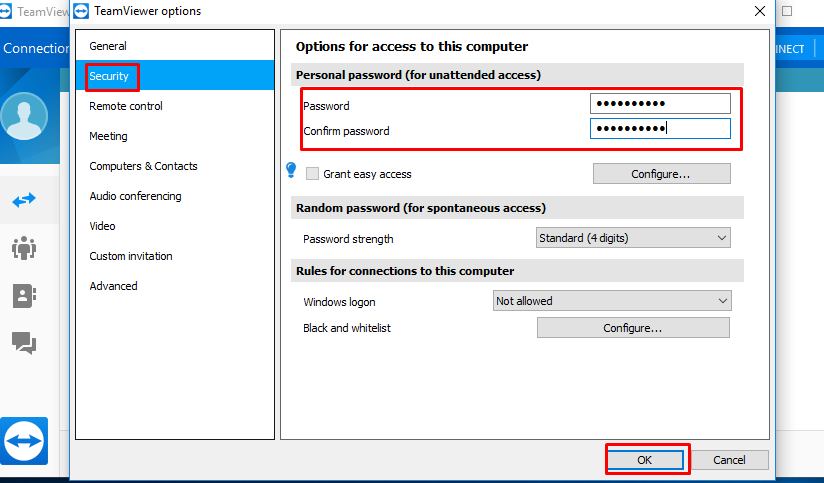Click Configure button for easy access

tap(662, 174)
